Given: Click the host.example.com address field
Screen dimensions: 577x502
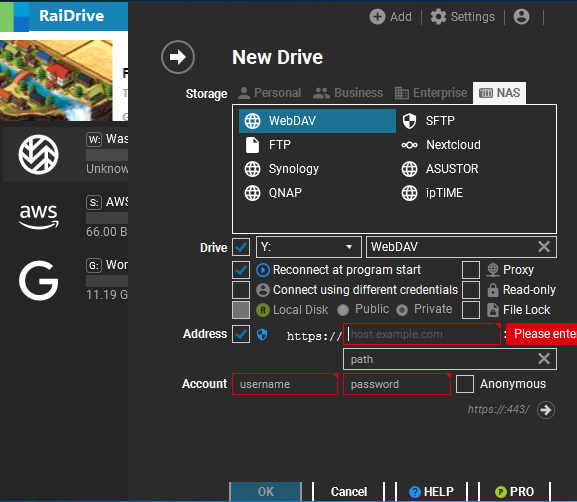Looking at the screenshot, I should 422,334.
